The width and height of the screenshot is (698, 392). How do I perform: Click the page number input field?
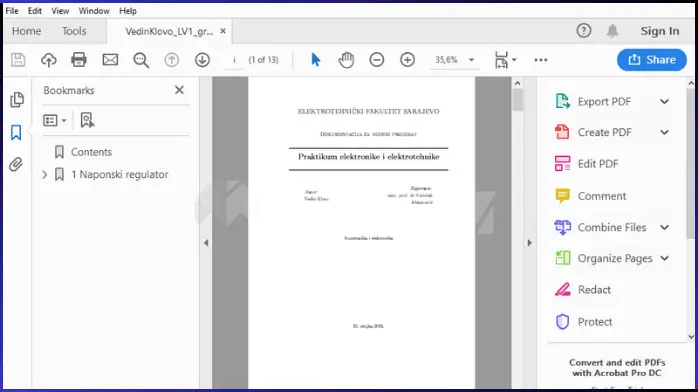[x=235, y=60]
